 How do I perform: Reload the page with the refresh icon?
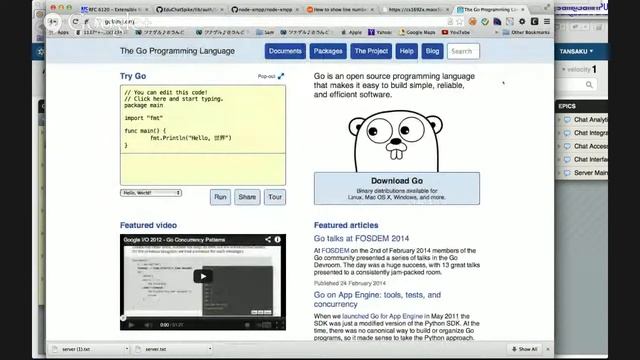tap(76, 21)
